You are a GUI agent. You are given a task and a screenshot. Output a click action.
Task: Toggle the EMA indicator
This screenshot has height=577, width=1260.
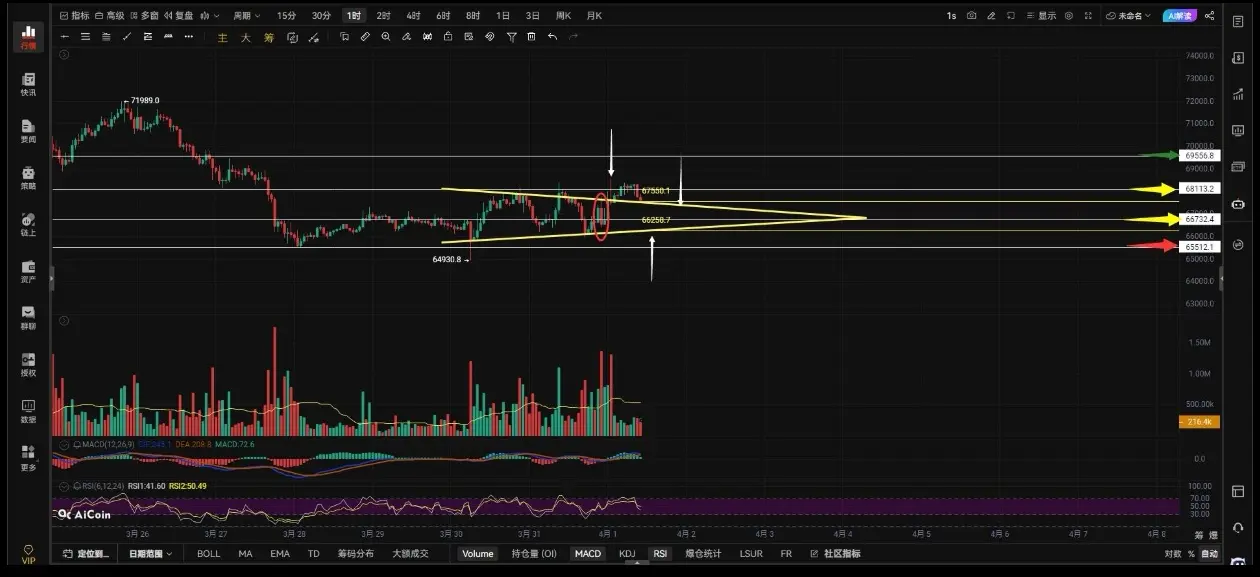280,553
